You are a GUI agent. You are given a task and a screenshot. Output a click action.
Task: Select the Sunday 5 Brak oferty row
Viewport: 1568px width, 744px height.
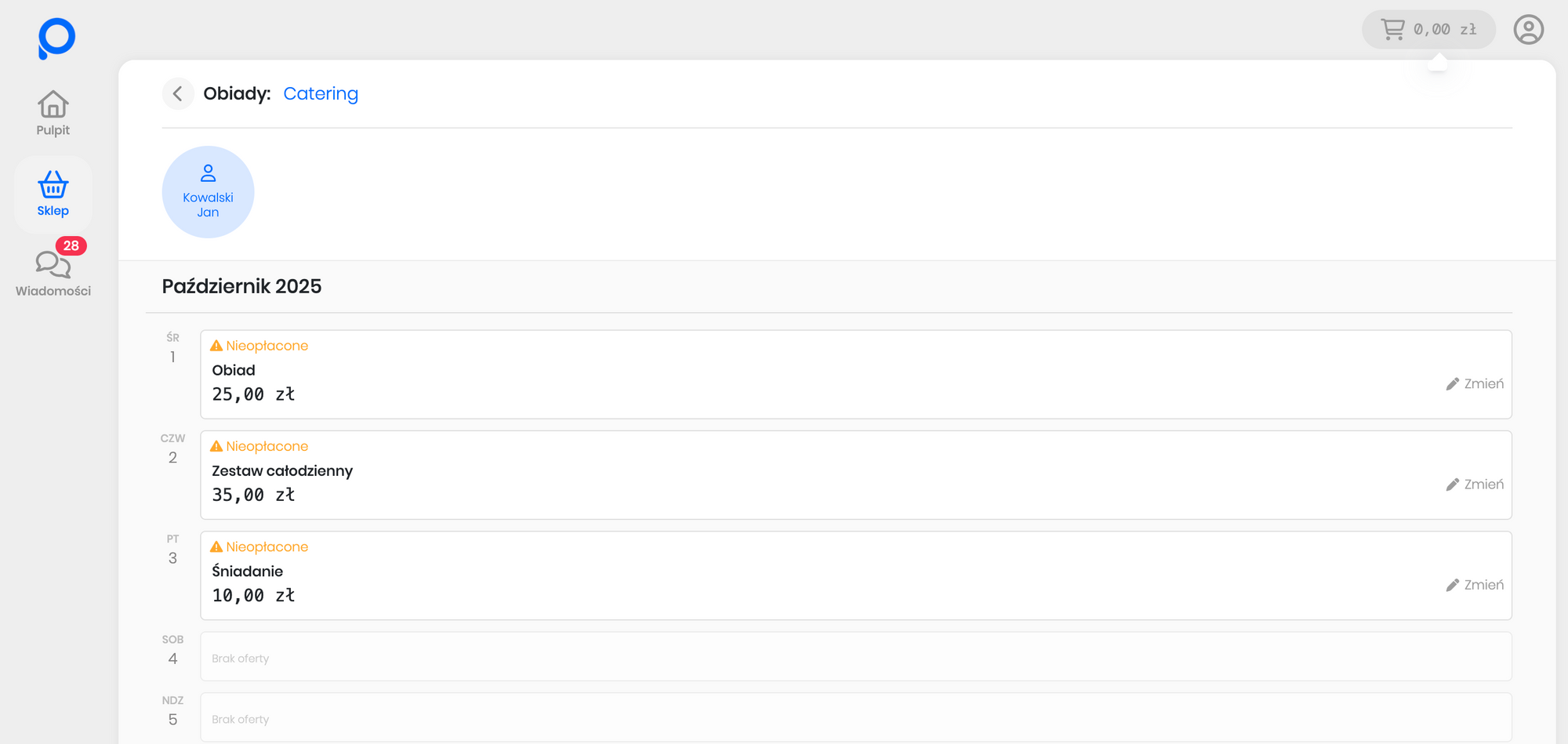click(855, 717)
